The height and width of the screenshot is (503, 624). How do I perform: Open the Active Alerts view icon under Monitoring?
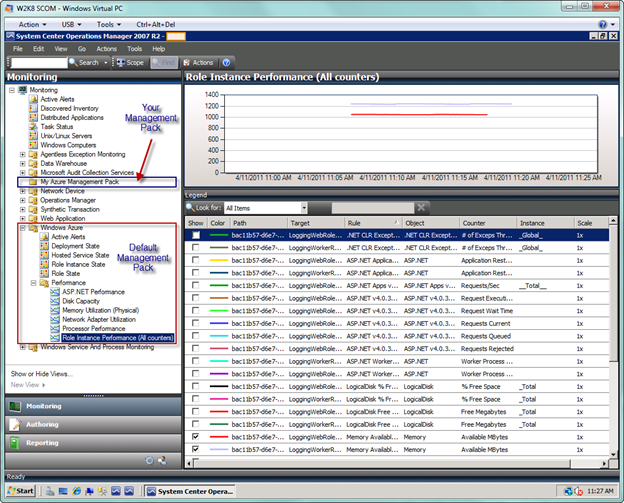click(33, 99)
